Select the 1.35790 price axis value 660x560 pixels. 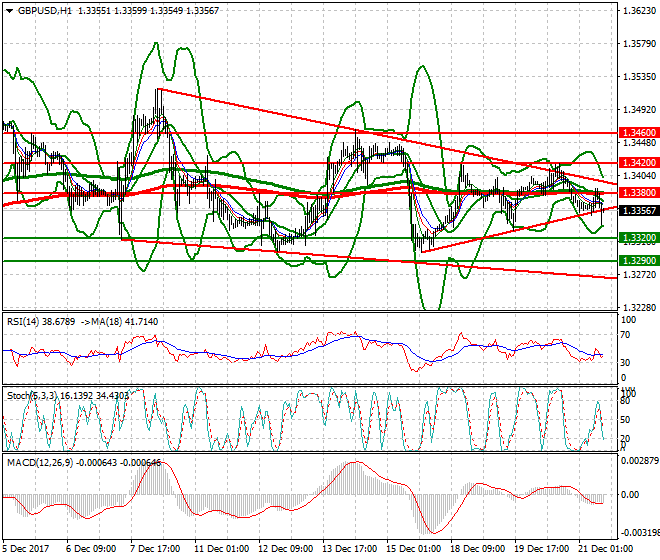[639, 44]
